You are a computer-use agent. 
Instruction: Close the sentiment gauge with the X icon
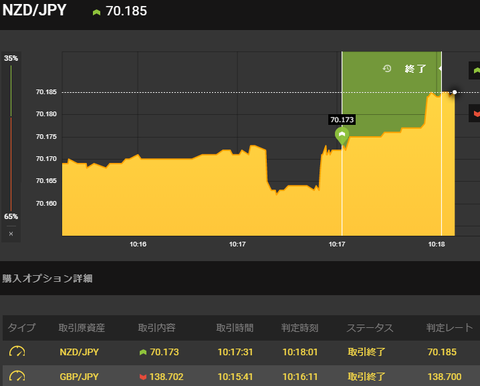pos(11,234)
